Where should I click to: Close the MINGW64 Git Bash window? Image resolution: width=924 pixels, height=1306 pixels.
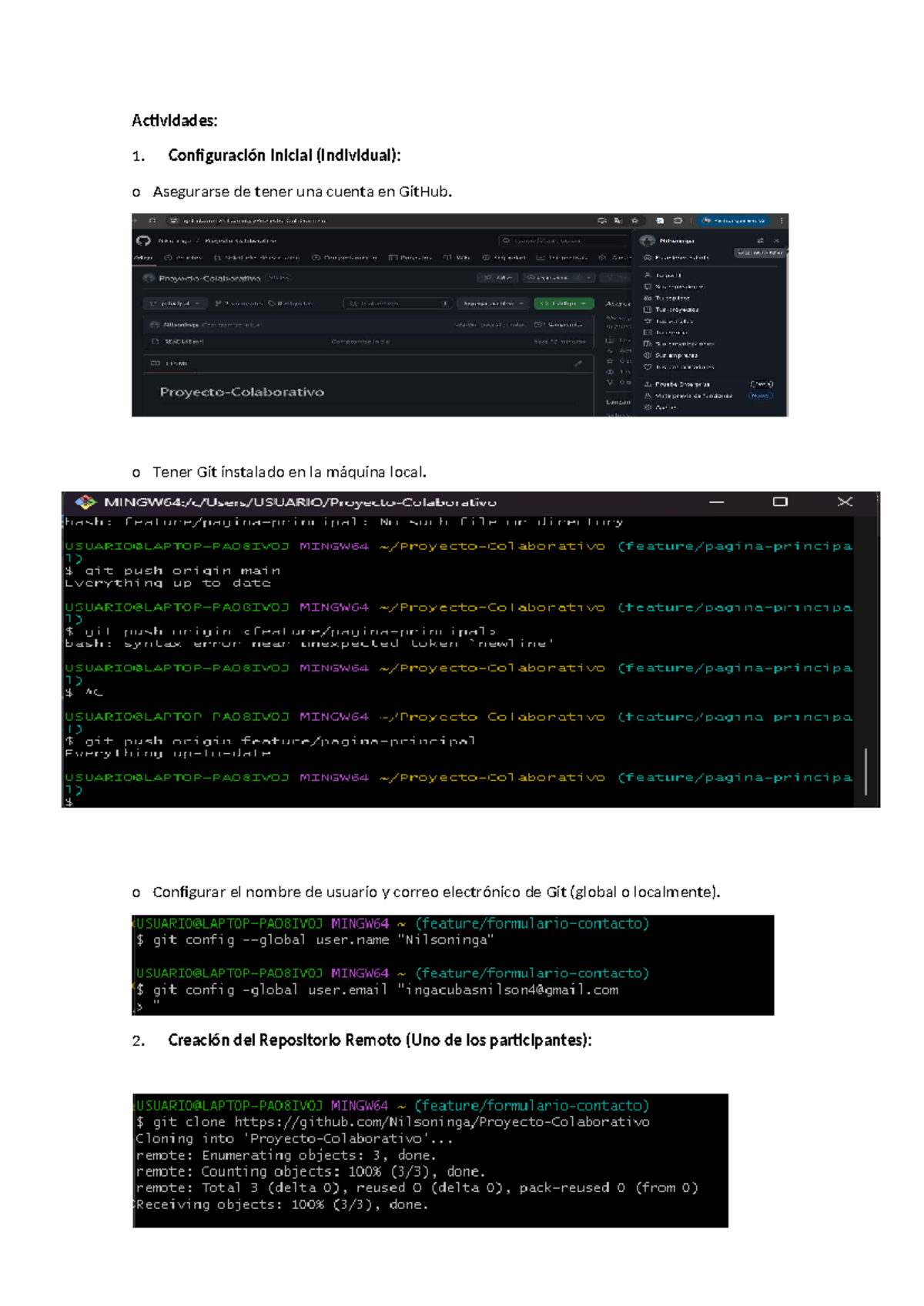[845, 502]
